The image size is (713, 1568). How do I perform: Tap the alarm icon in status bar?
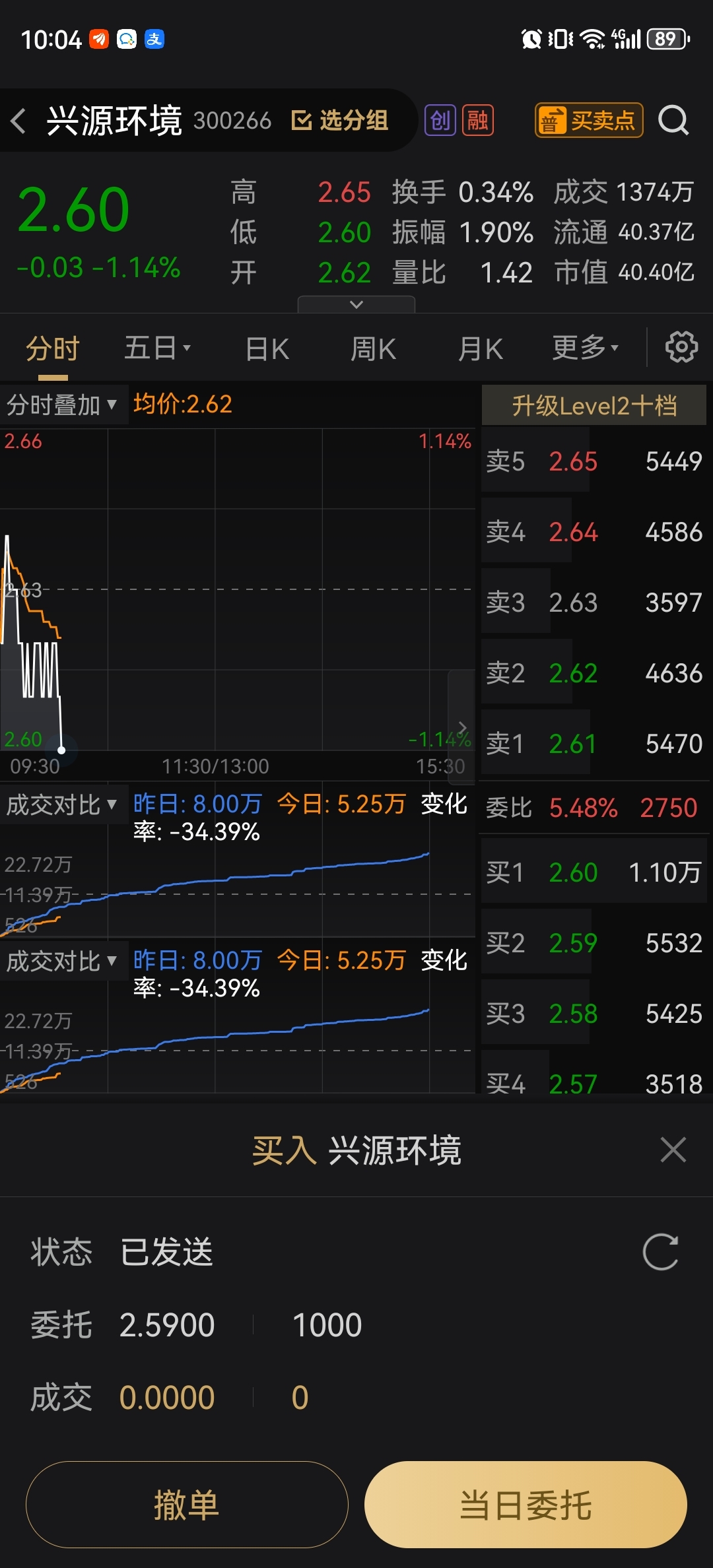[531, 39]
